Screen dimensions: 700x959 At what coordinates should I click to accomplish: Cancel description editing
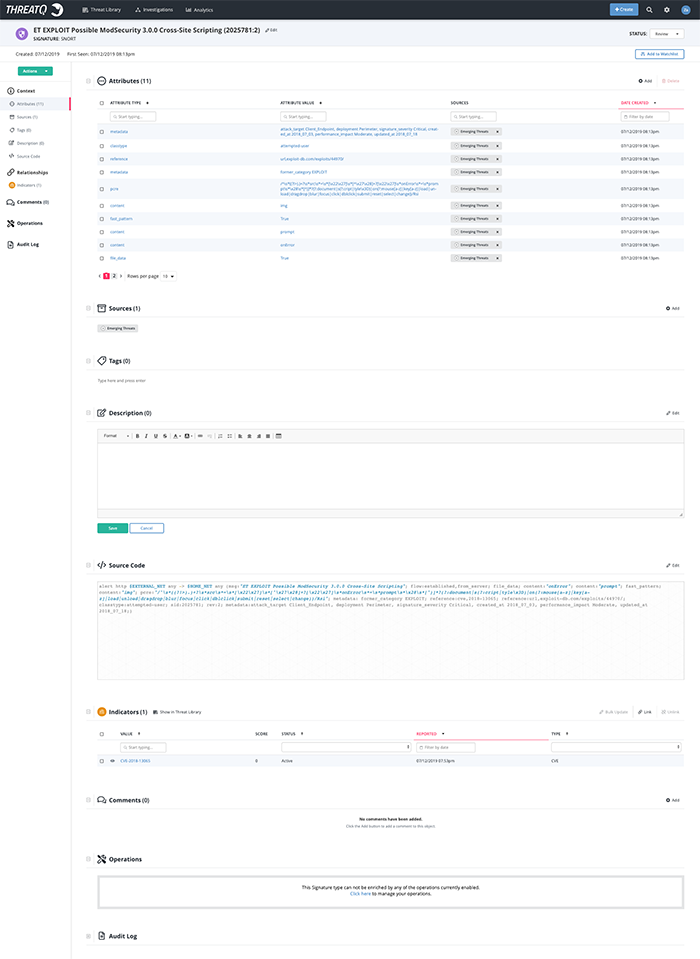tap(147, 528)
